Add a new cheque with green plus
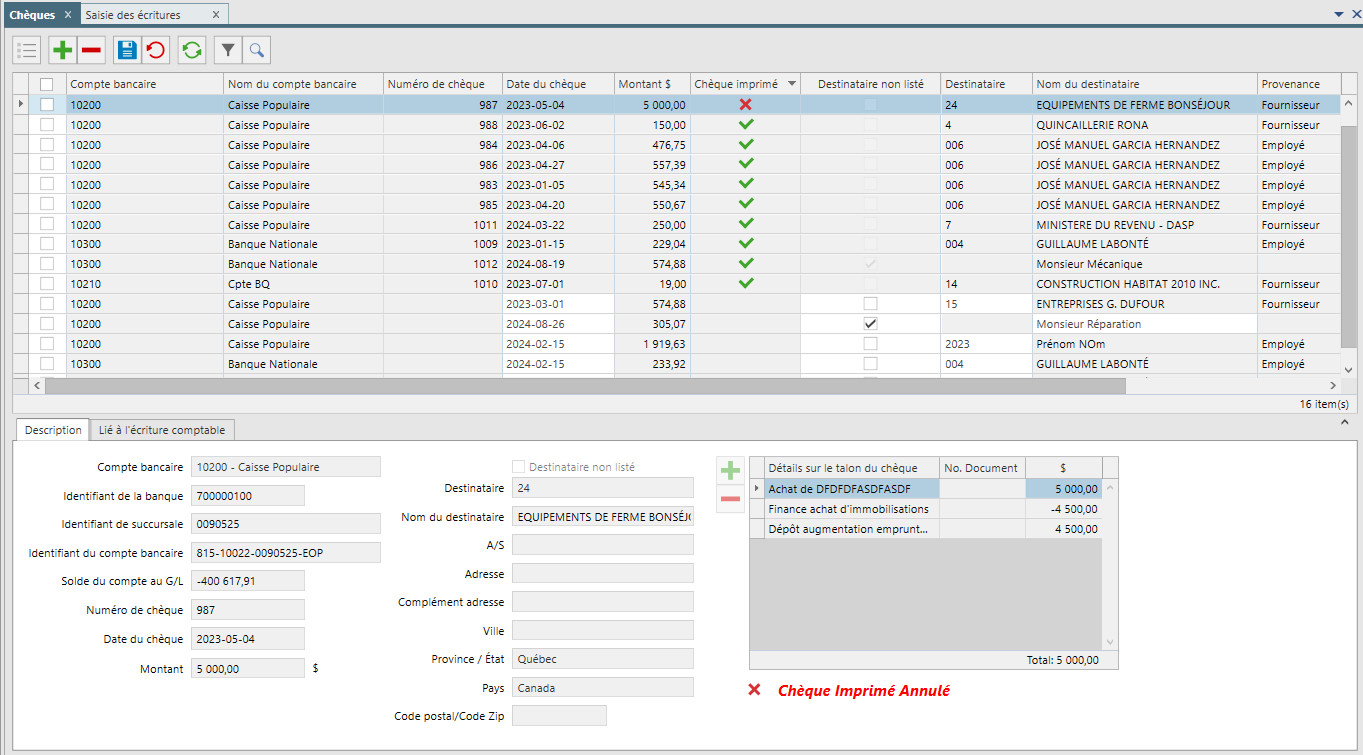The image size is (1363, 755). [x=63, y=50]
